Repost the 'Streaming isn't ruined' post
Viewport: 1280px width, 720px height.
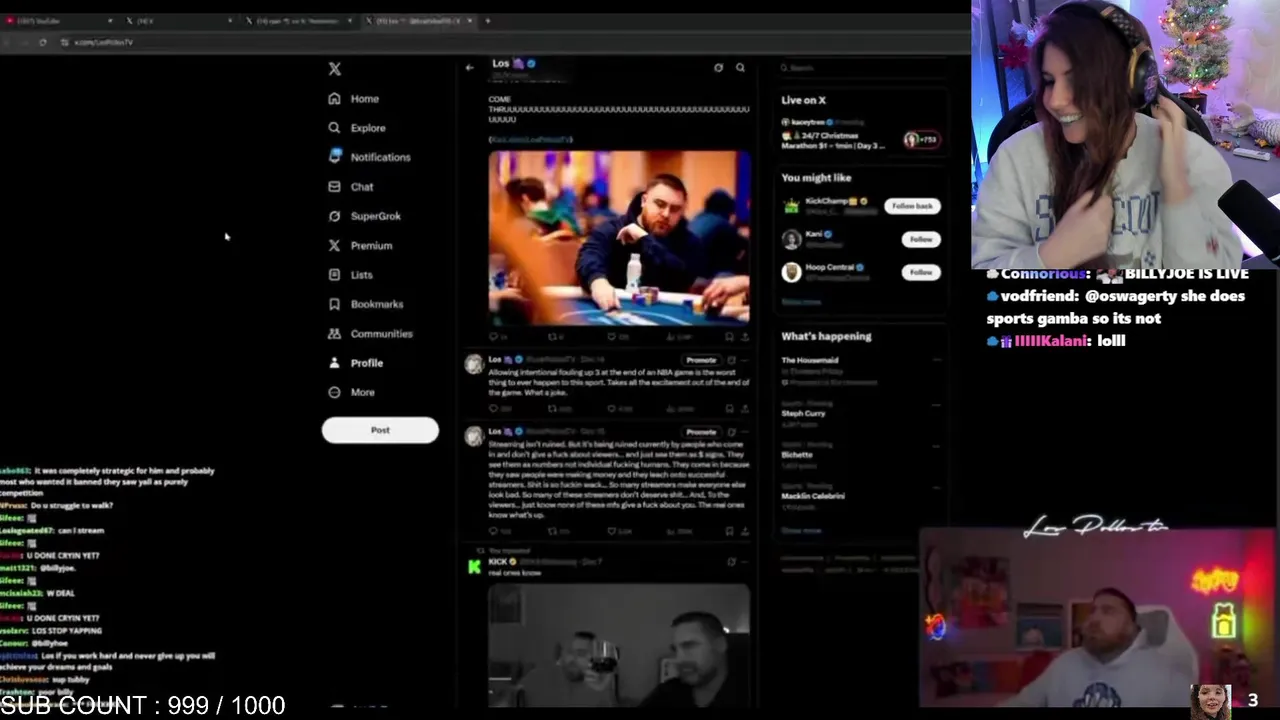[553, 532]
